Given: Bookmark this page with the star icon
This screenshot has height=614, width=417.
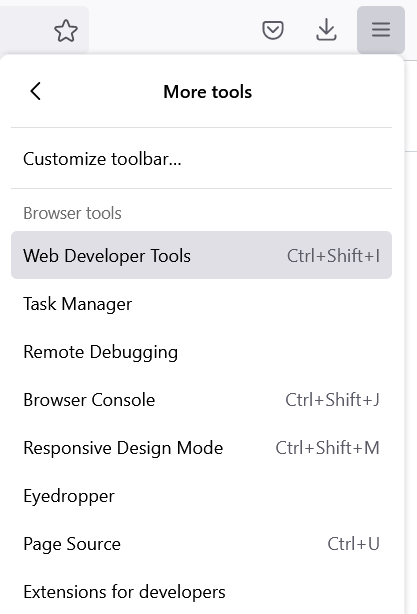Looking at the screenshot, I should pyautogui.click(x=66, y=31).
